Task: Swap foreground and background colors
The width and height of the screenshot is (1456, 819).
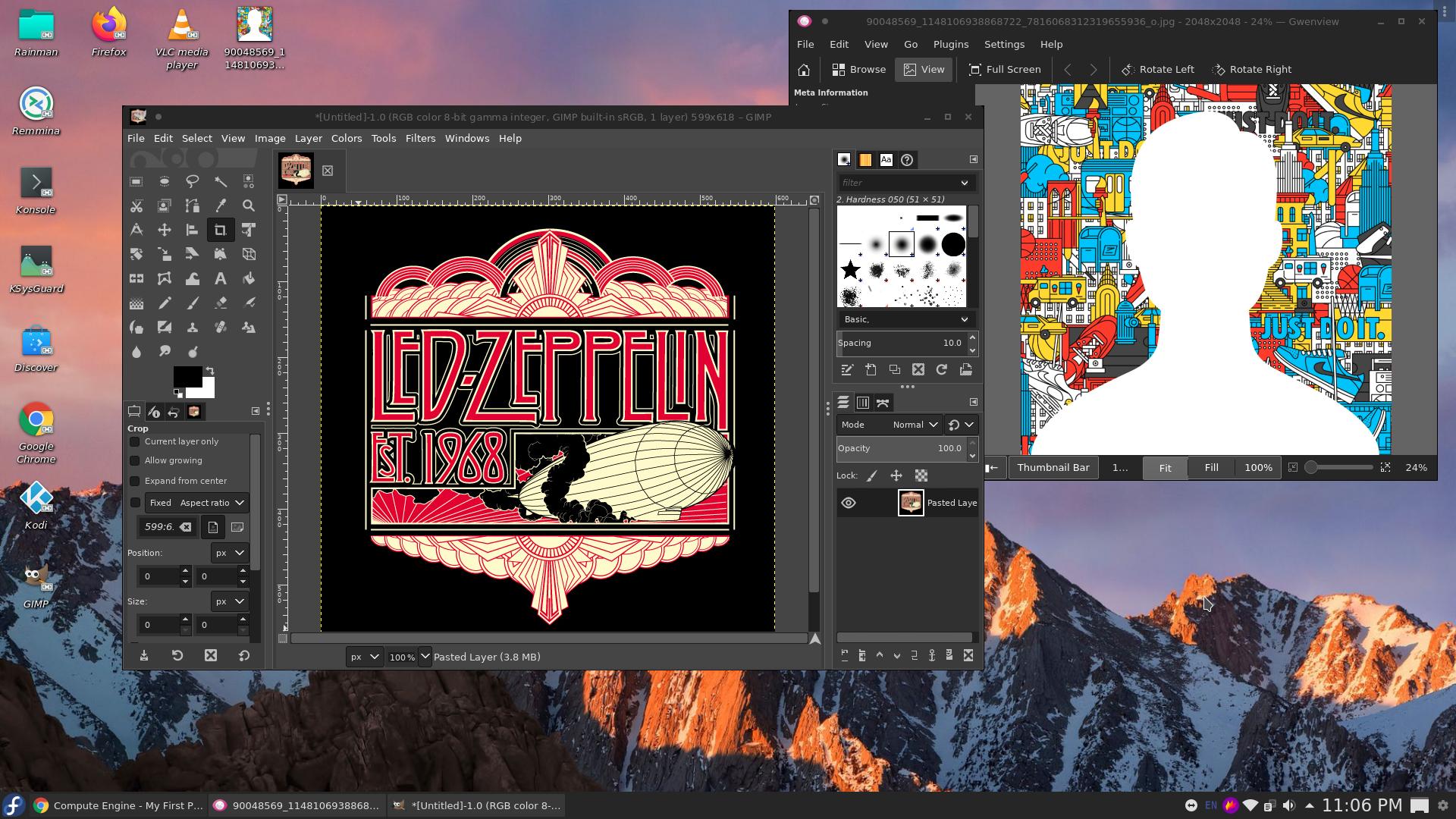Action: (210, 371)
